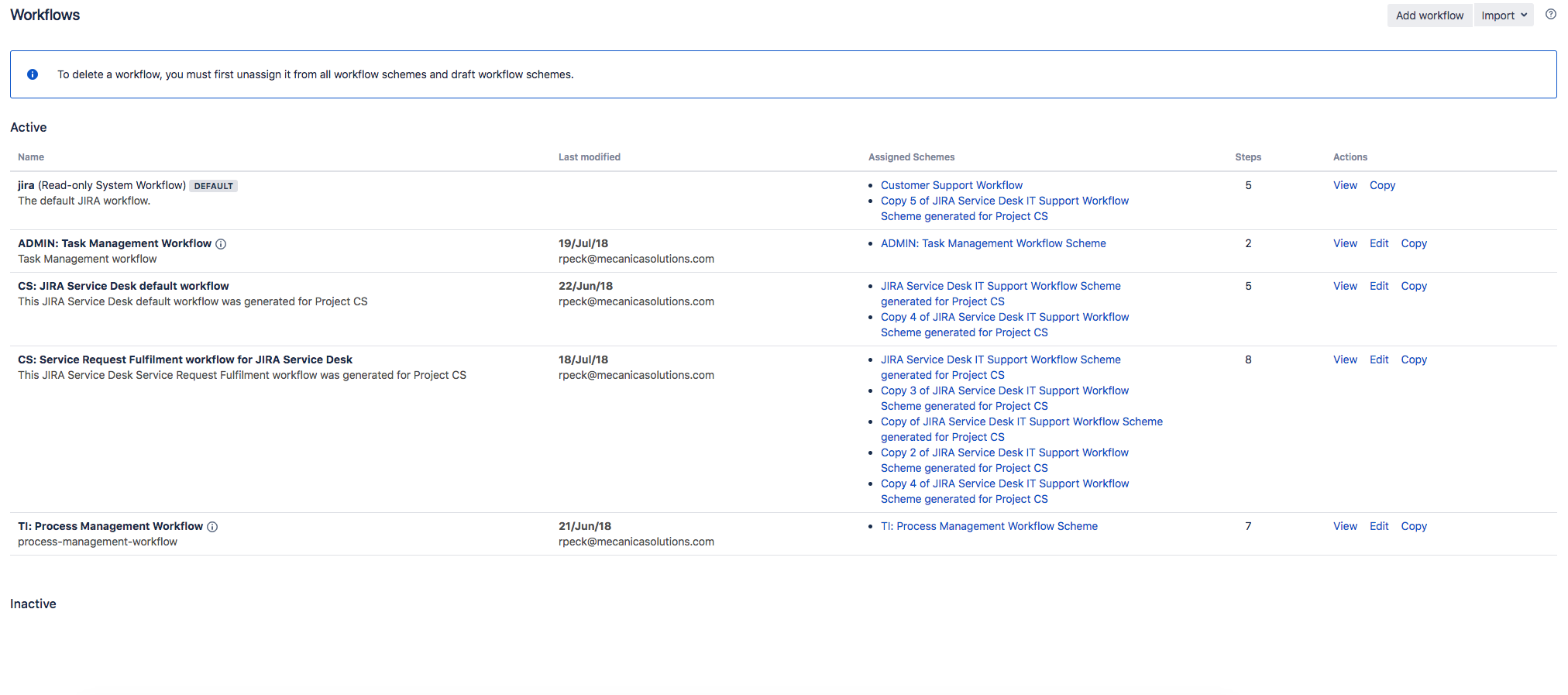Image resolution: width=1568 pixels, height=695 pixels.
Task: Copy TI: Process Management Workflow
Action: pos(1414,526)
